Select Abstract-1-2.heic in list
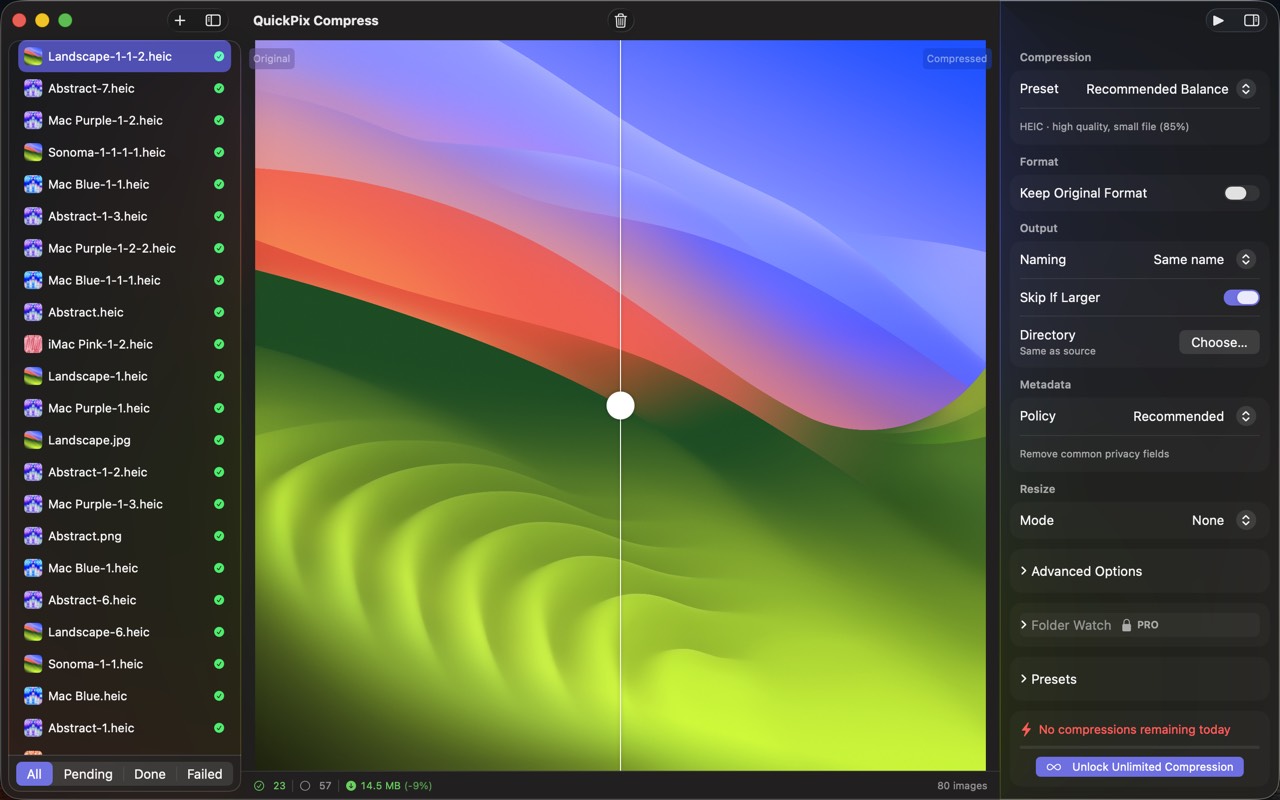1280x800 pixels. coord(125,472)
